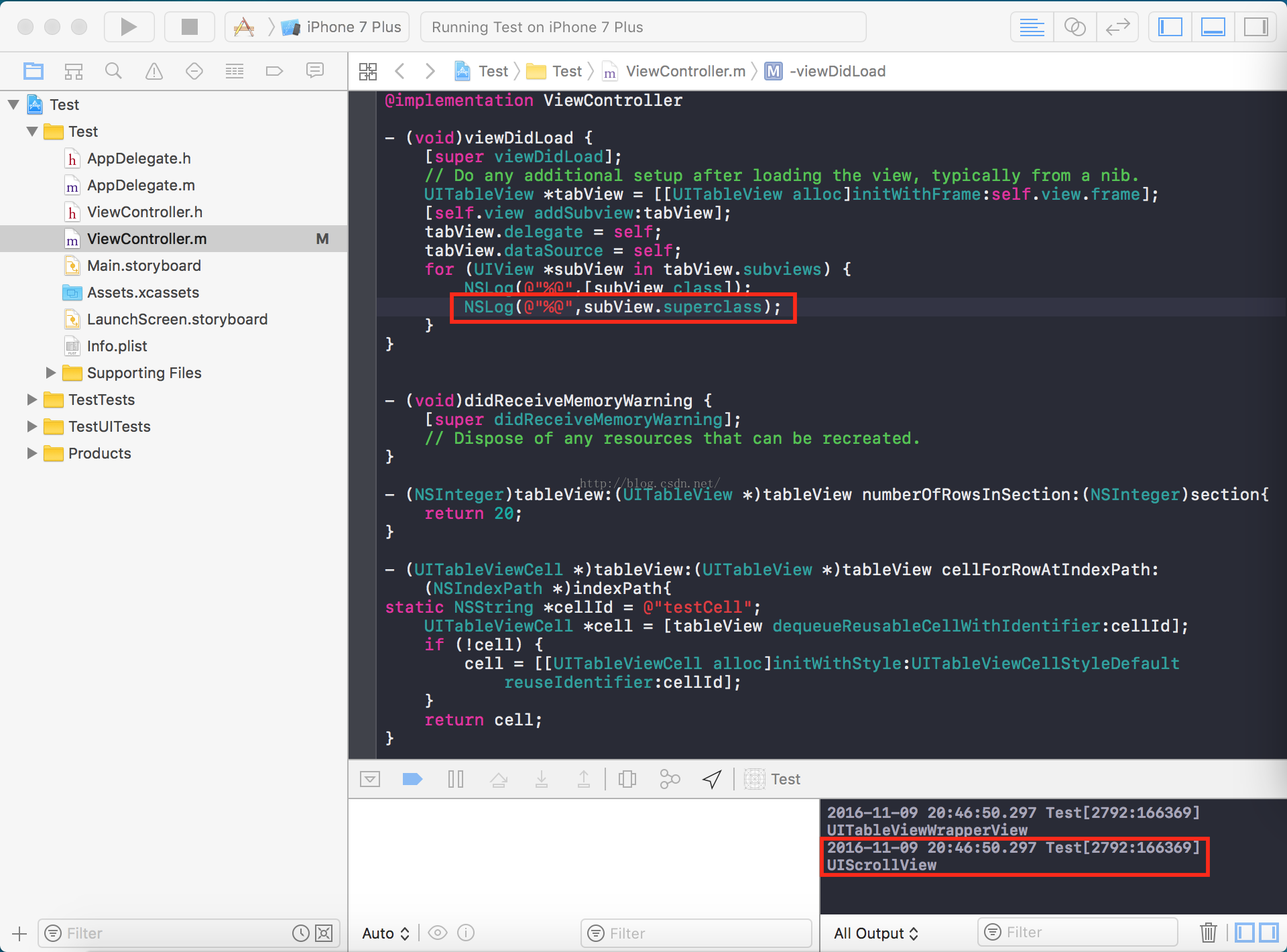This screenshot has width=1287, height=952.
Task: Step out in debugger
Action: [584, 778]
